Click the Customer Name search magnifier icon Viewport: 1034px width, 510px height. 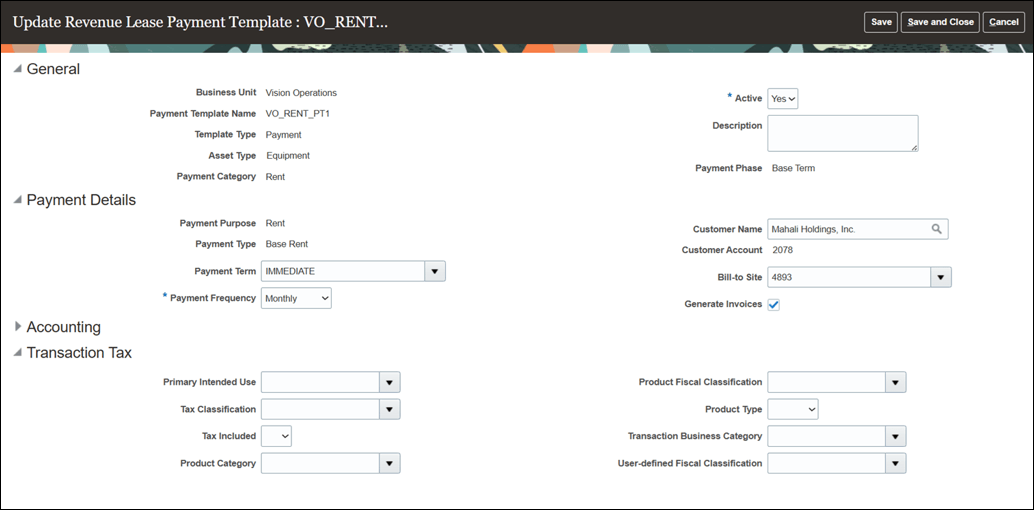[x=936, y=229]
